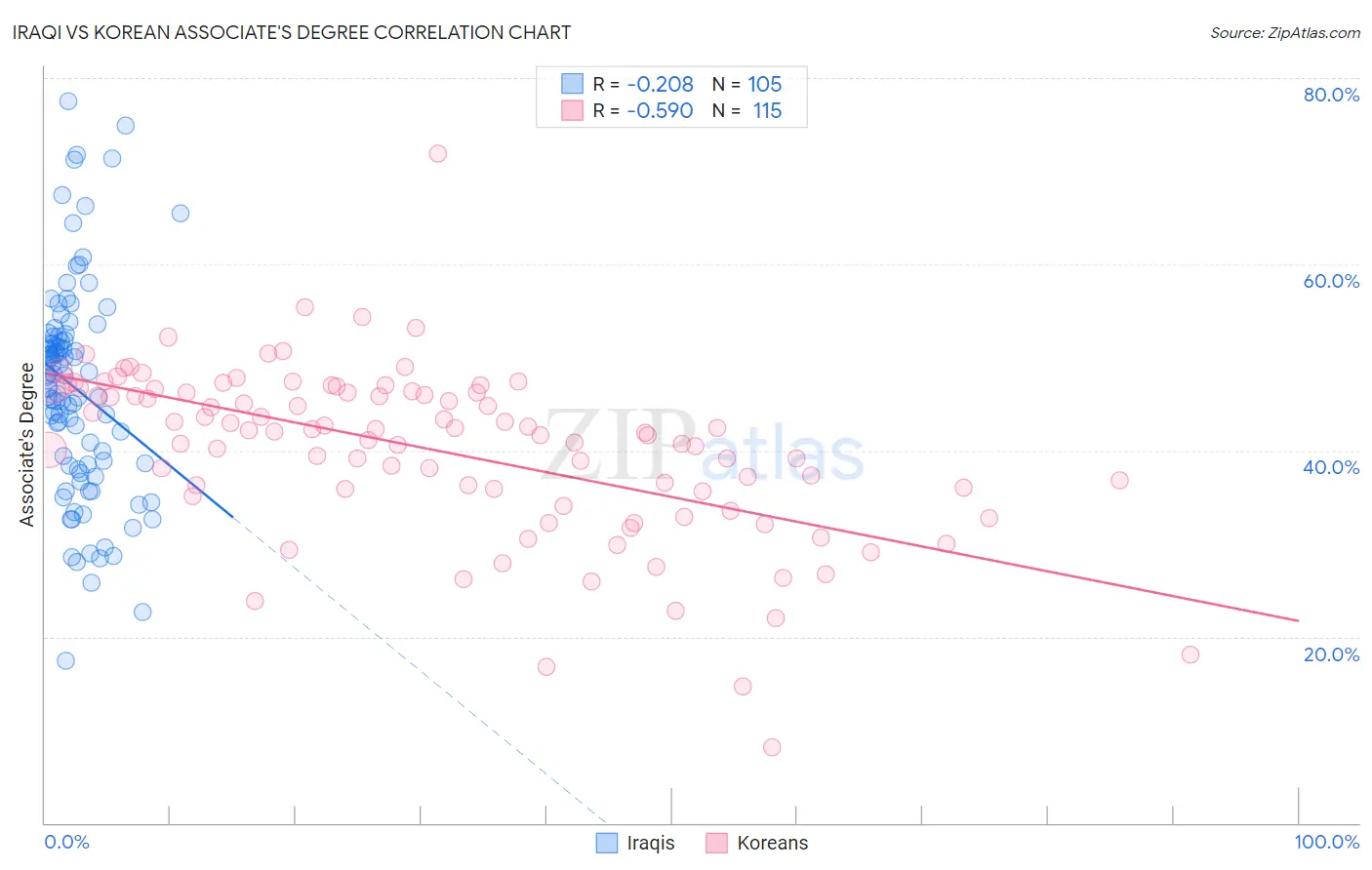Click the Iraqis blue legend swatch
The width and height of the screenshot is (1372, 870).
click(x=607, y=843)
